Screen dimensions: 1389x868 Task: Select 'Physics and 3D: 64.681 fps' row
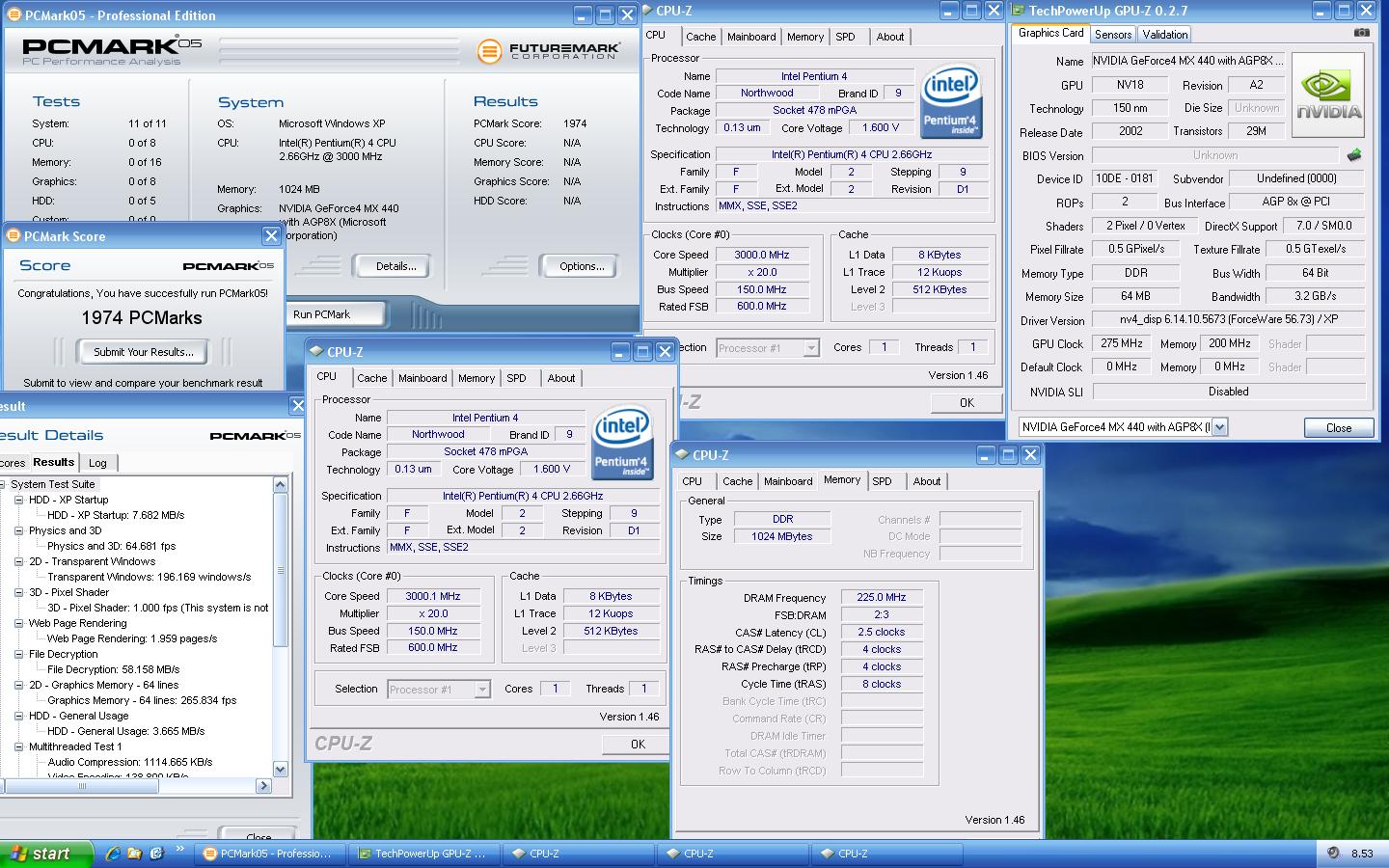point(112,546)
